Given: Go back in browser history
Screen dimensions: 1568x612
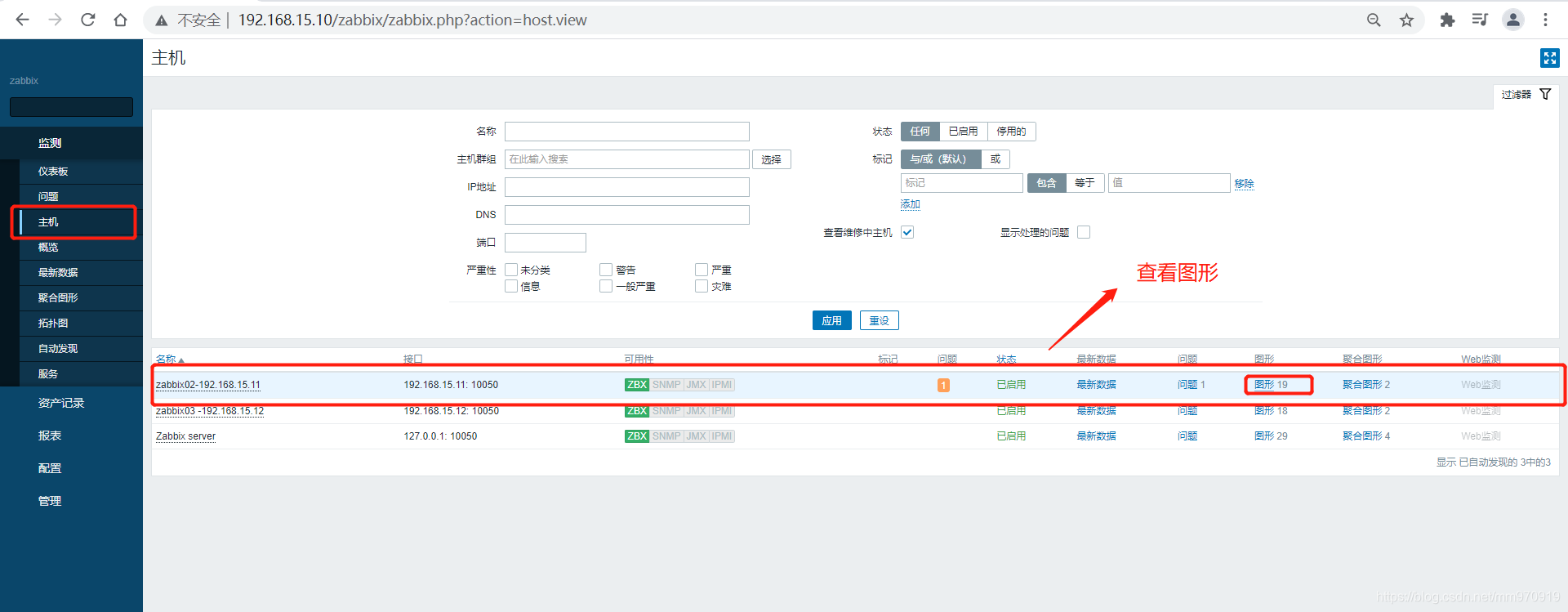Looking at the screenshot, I should click(x=22, y=20).
